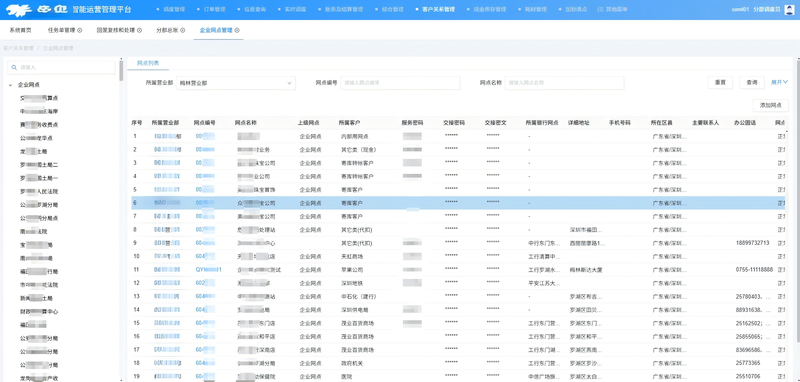Click 其它类（现金） in row 2

pyautogui.click(x=358, y=149)
